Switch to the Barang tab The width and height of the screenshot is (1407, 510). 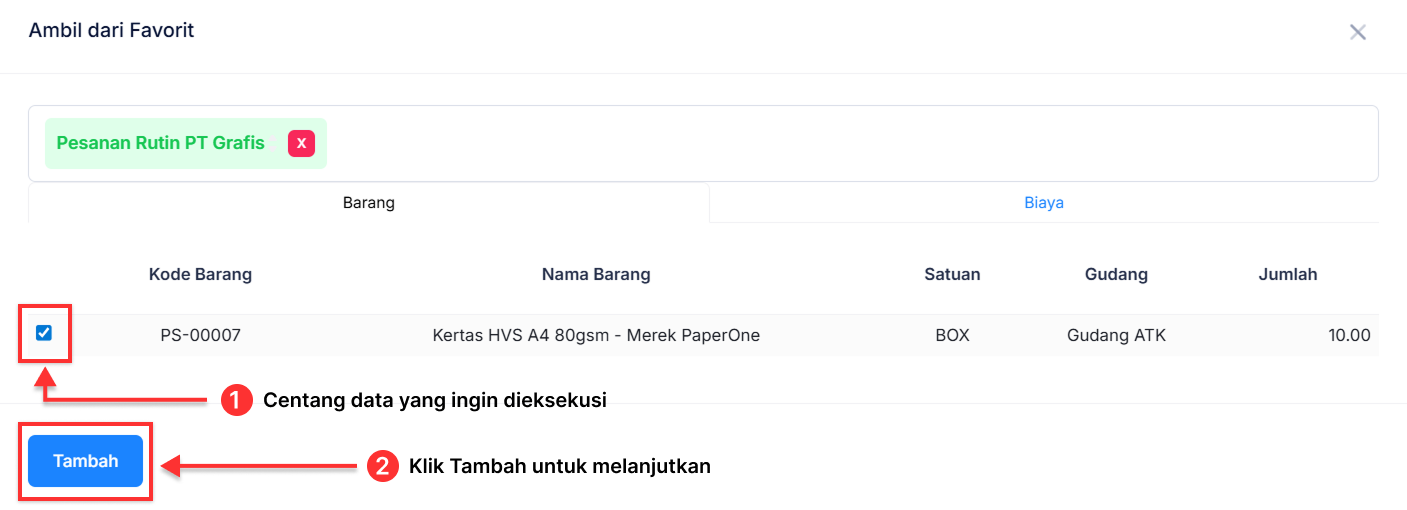pos(369,202)
